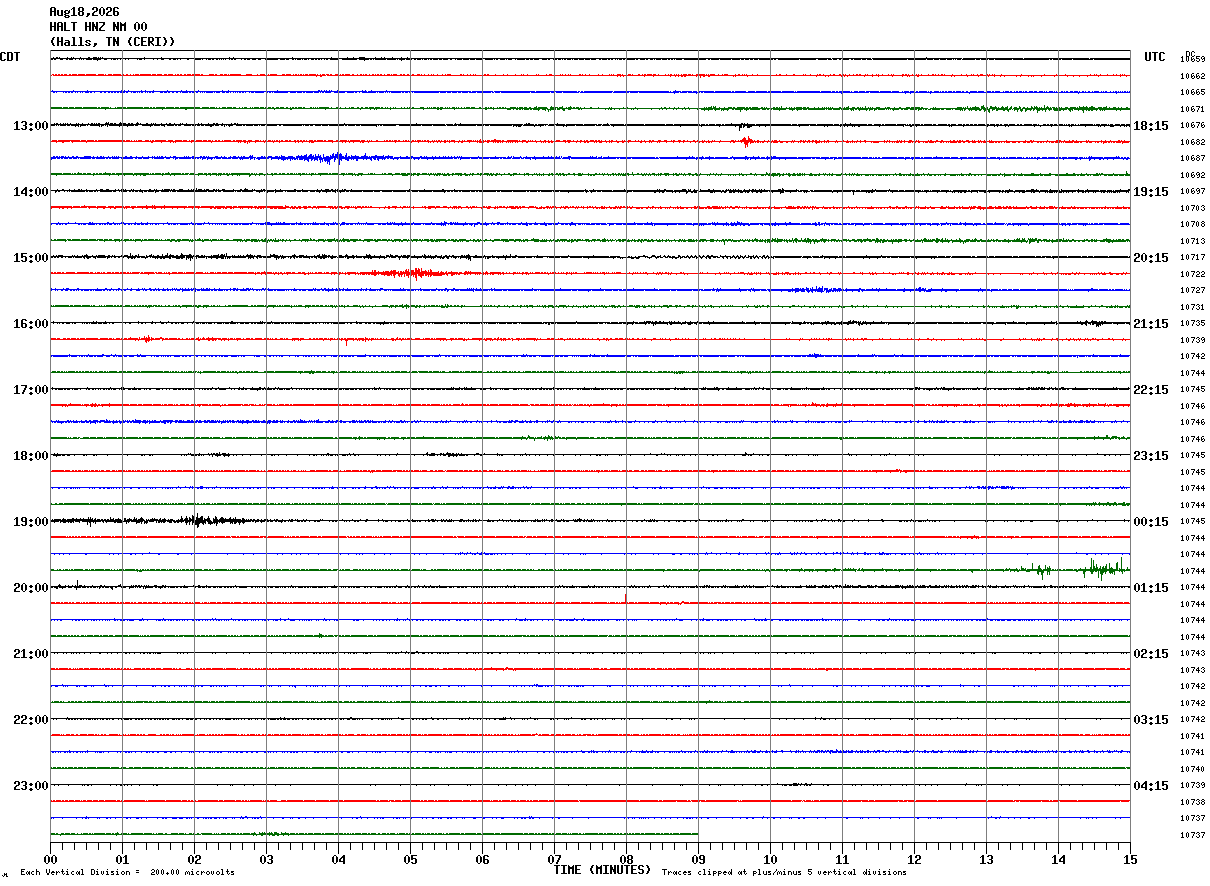This screenshot has height=886, width=1210.
Task: Click the 10659 DC offset value
Action: [1192, 60]
